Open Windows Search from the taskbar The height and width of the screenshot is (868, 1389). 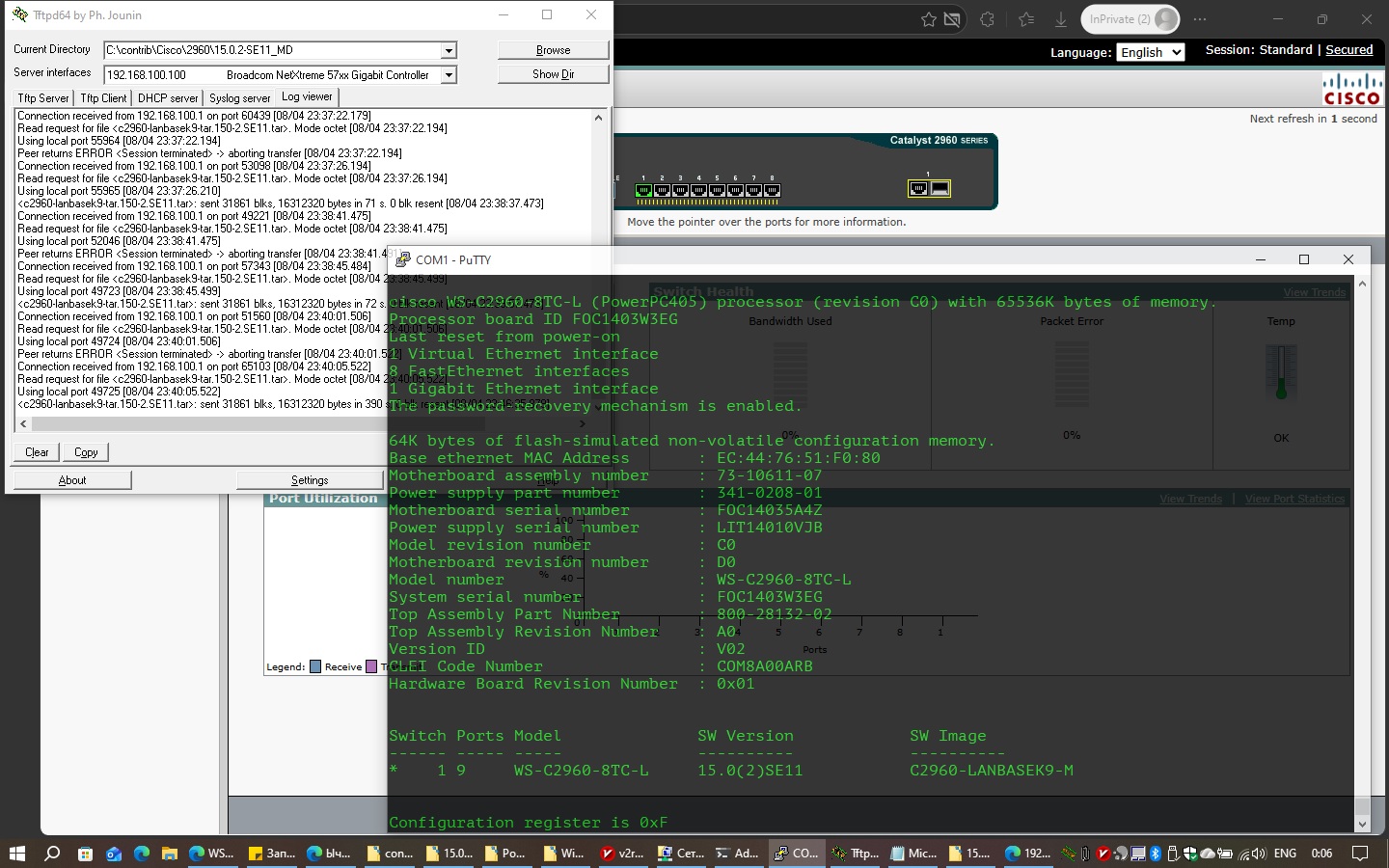(52, 854)
